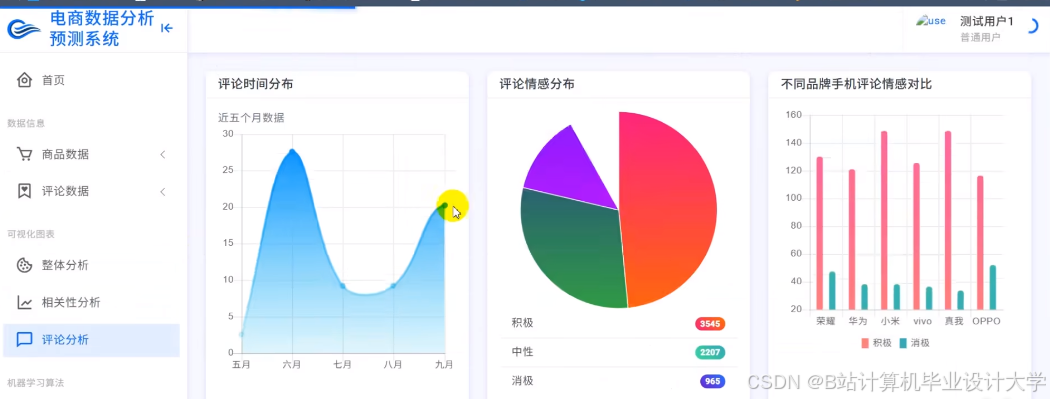The image size is (1050, 399).
Task: Click the 消极 row with 965 badge
Action: tap(619, 381)
